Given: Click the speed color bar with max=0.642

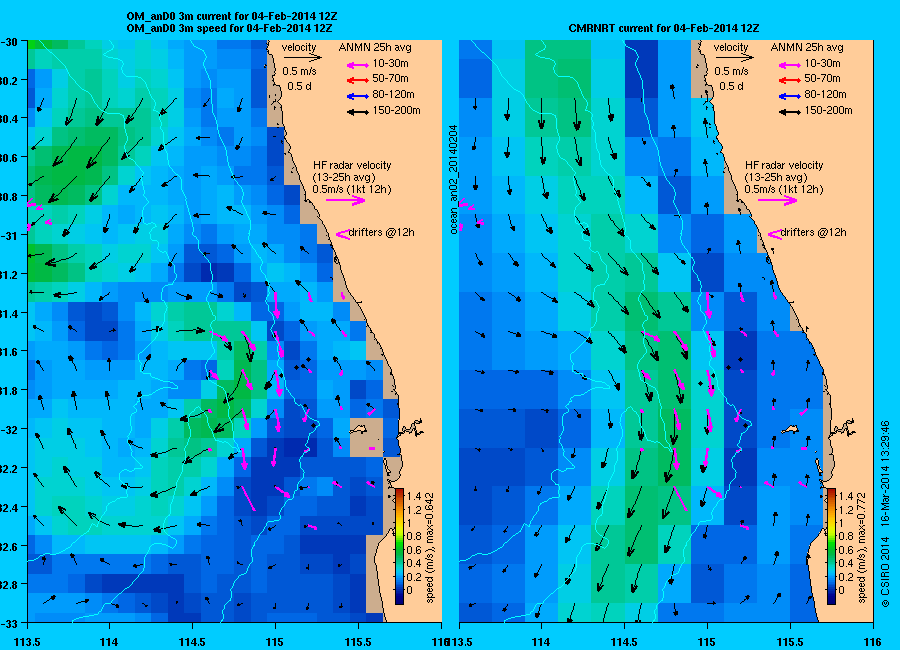Looking at the screenshot, I should tap(399, 546).
